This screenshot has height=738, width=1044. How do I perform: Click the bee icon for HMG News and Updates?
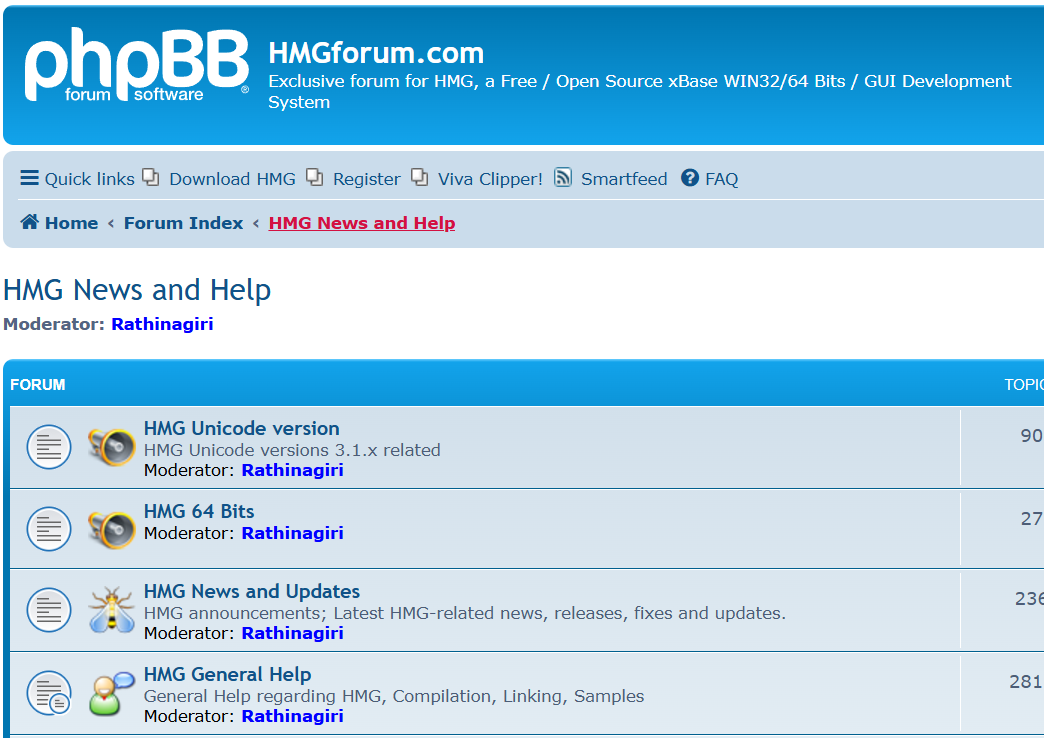click(x=111, y=609)
